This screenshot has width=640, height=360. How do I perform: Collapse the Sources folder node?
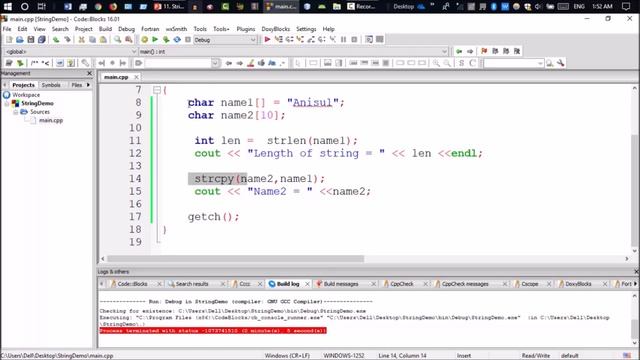15,112
